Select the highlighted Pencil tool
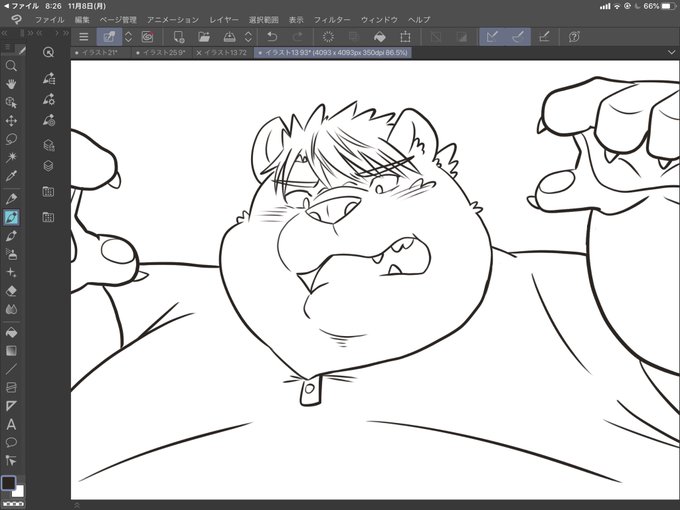This screenshot has height=510, width=680. click(x=11, y=217)
